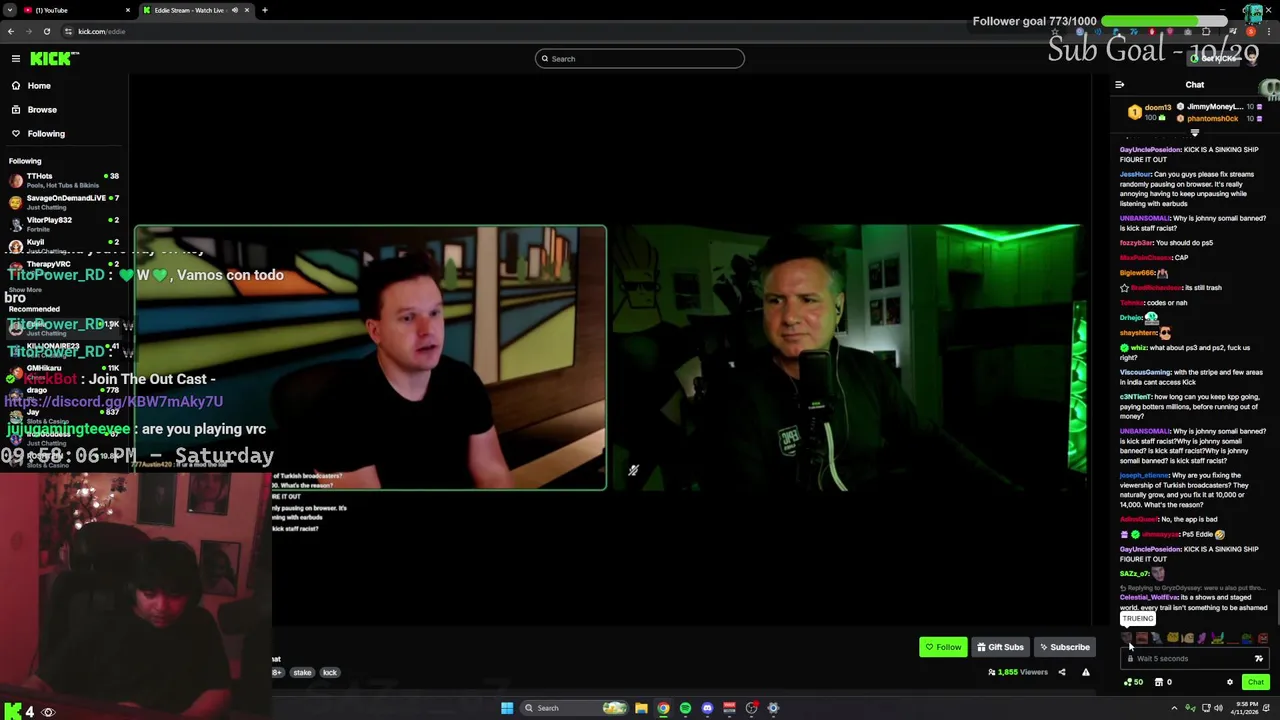Open system volume control in tray
The height and width of the screenshot is (720, 1280).
(x=1218, y=708)
